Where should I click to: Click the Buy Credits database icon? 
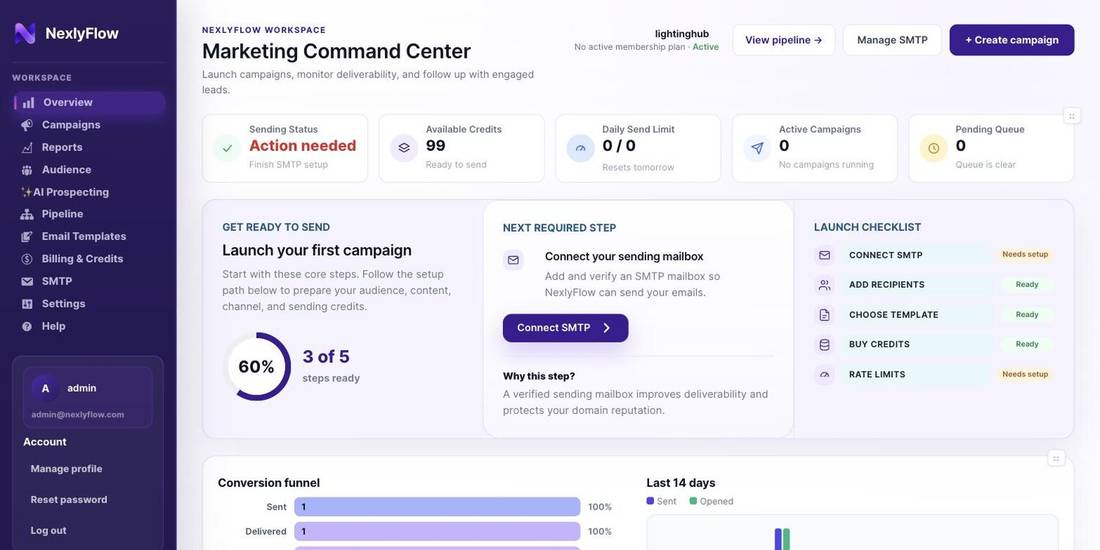pos(824,344)
